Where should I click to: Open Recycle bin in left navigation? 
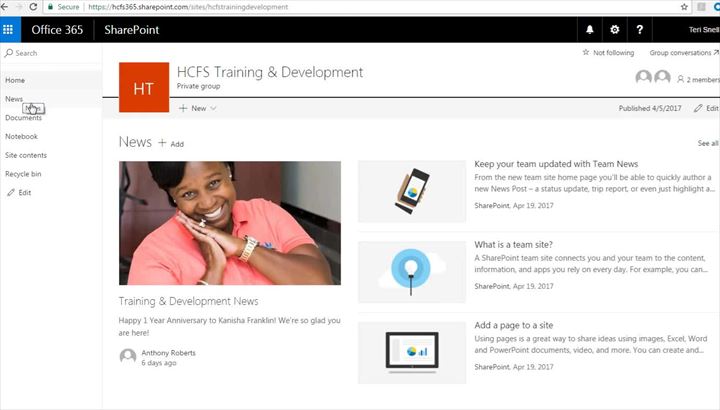(23, 174)
